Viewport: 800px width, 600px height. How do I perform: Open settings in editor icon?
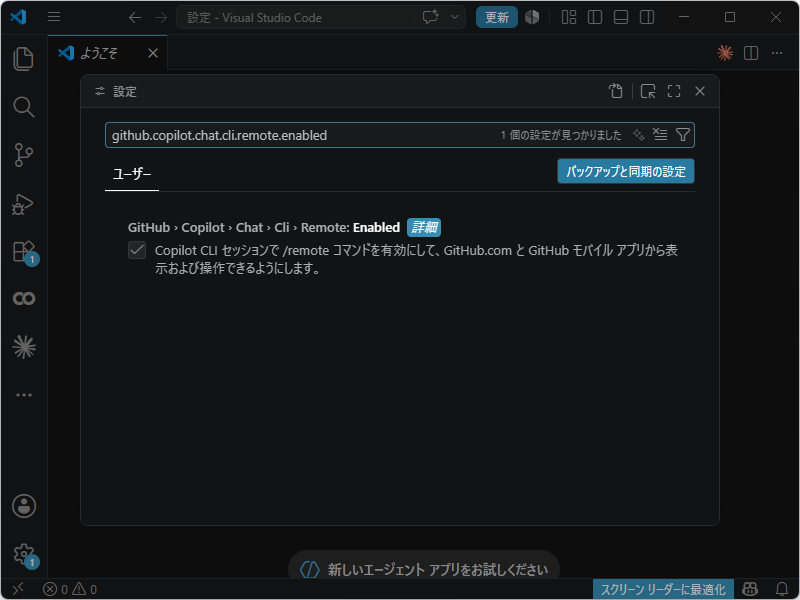[648, 91]
